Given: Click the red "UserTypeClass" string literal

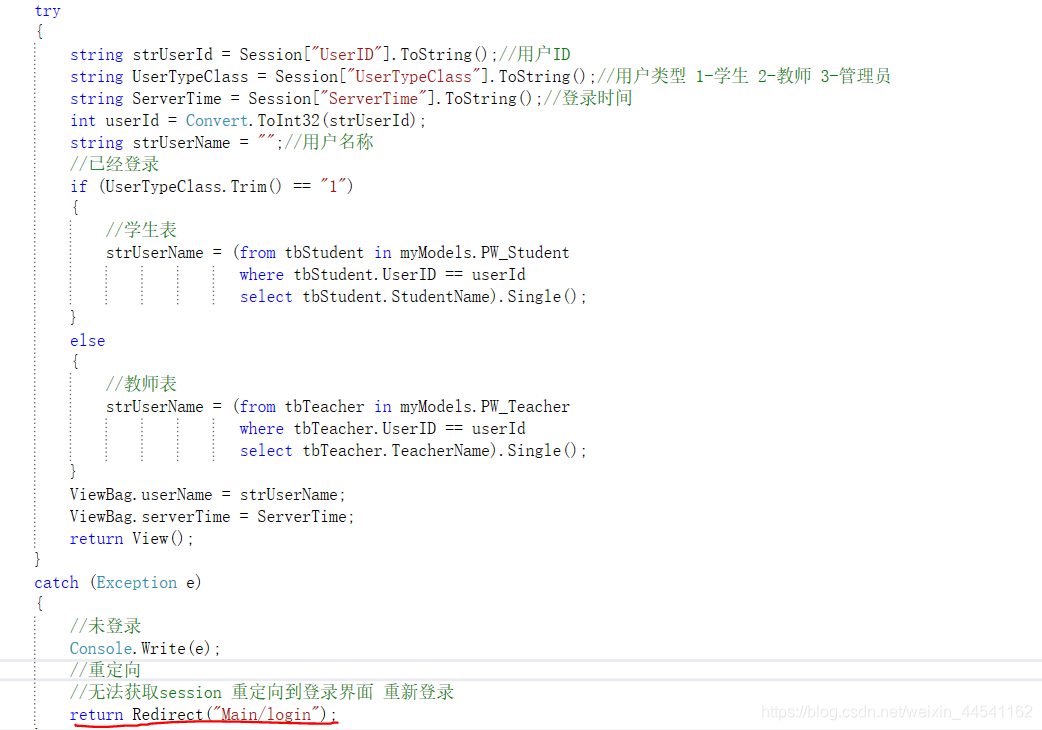Looking at the screenshot, I should [x=413, y=76].
